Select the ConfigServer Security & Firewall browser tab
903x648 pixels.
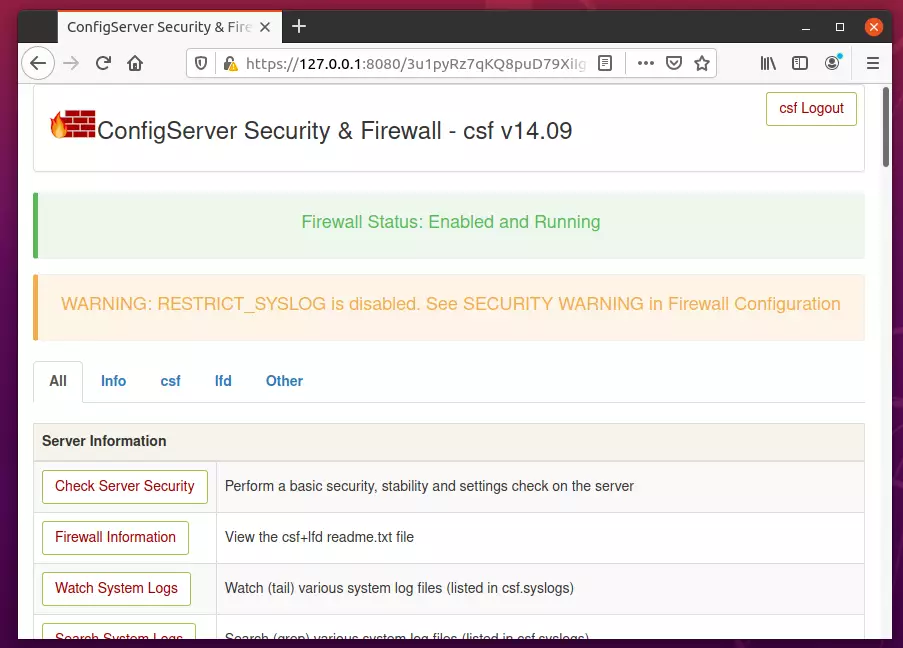pyautogui.click(x=170, y=27)
